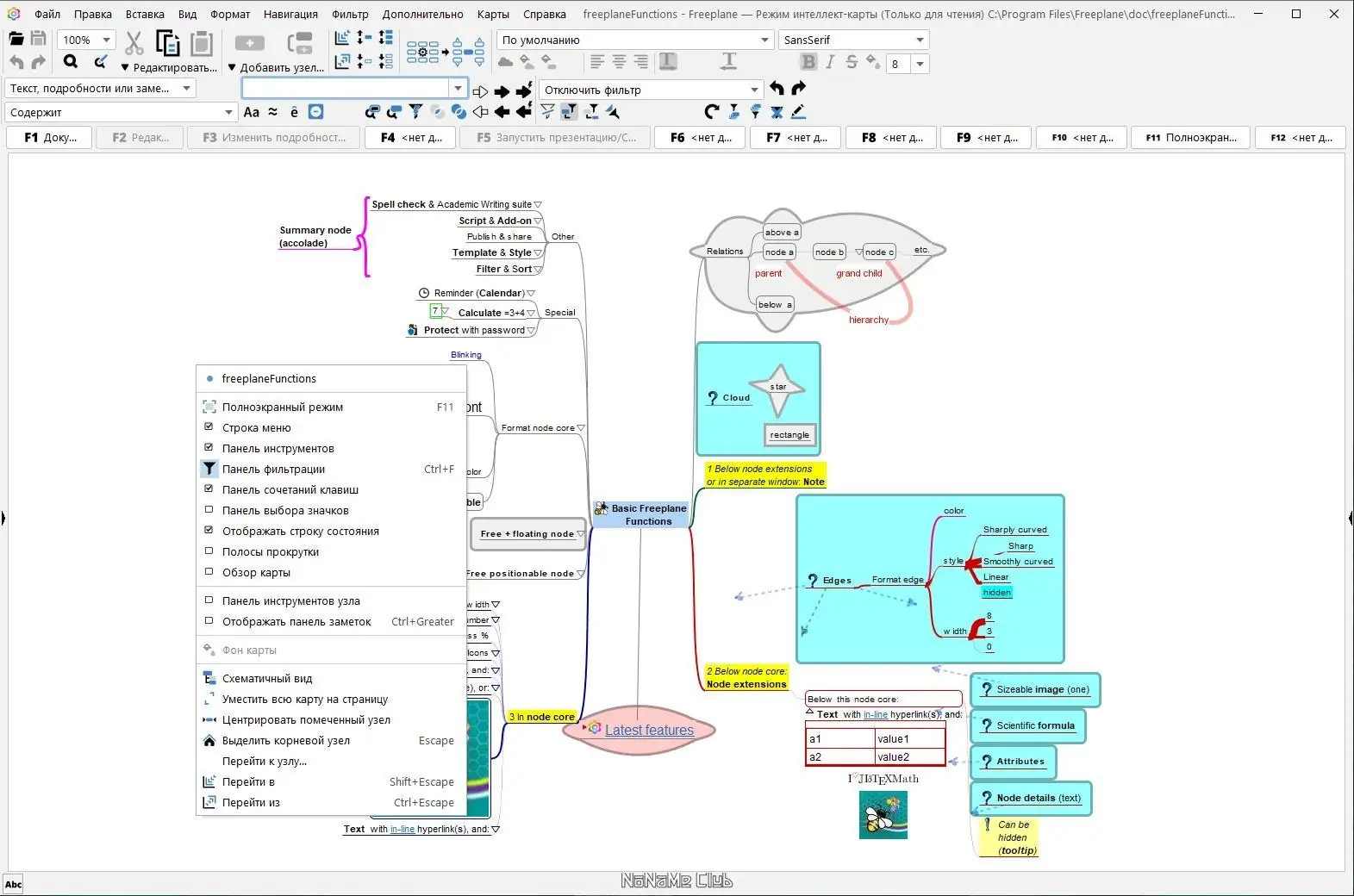1354x896 pixels.
Task: Toggle the Строка меню checkbox
Action: point(209,427)
